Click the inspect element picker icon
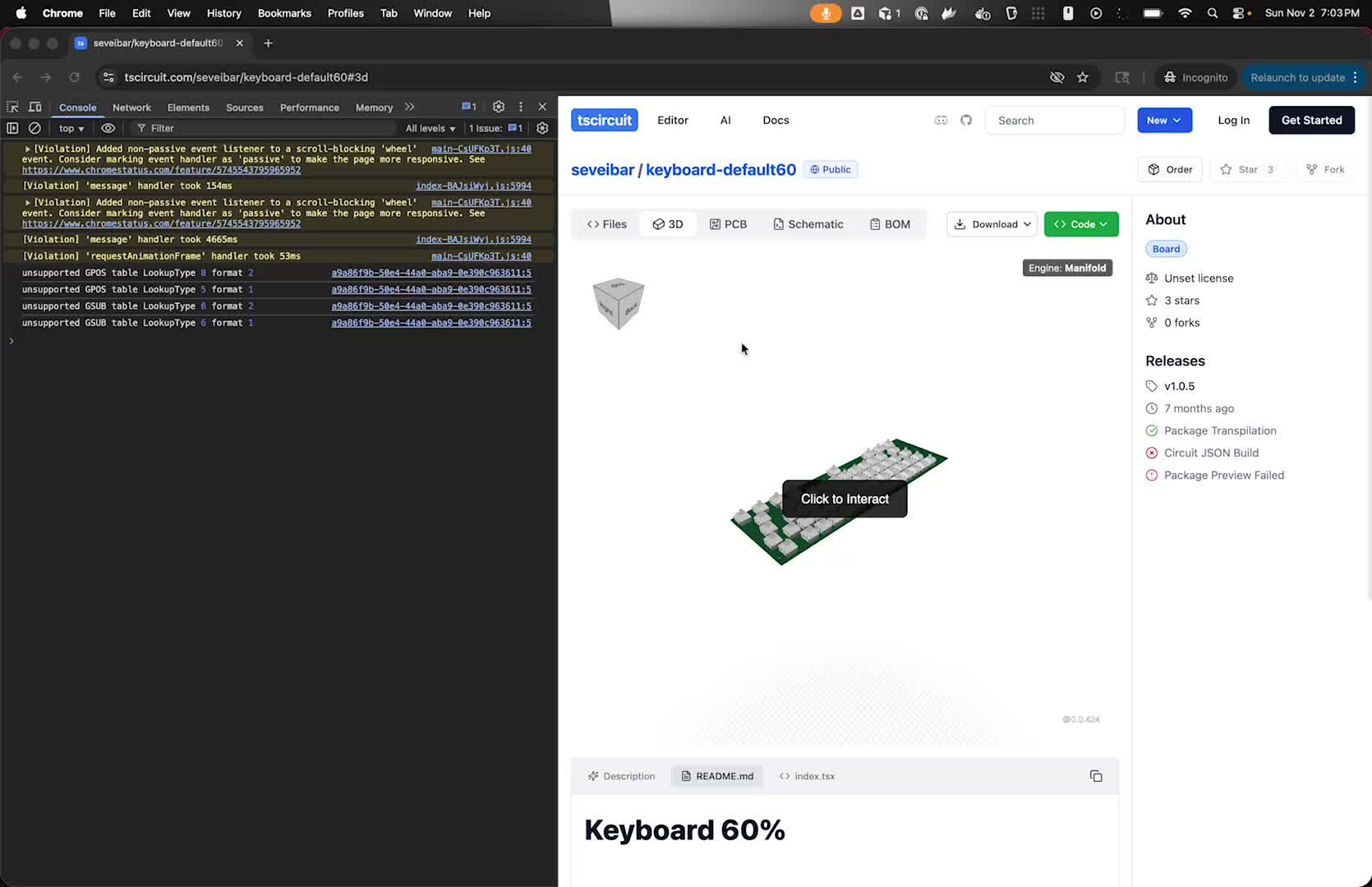Viewport: 1372px width, 887px height. point(12,107)
